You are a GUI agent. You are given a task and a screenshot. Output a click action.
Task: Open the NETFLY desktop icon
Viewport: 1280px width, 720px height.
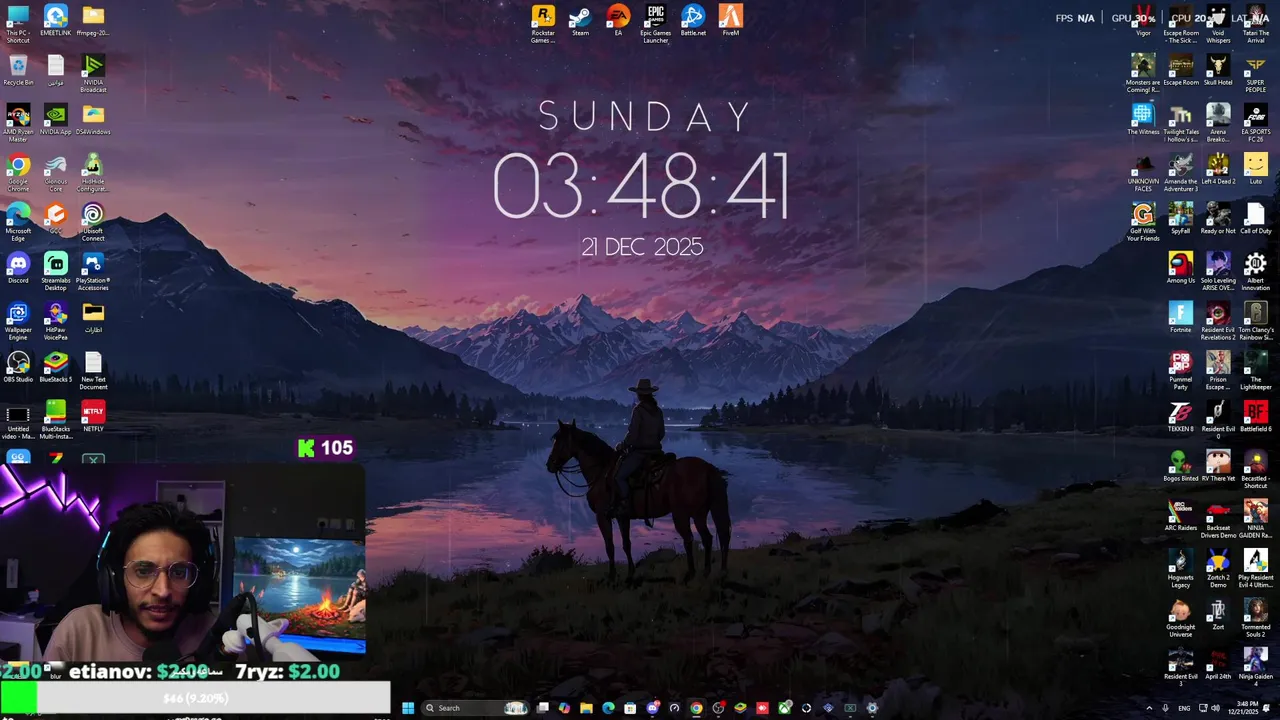(x=93, y=417)
